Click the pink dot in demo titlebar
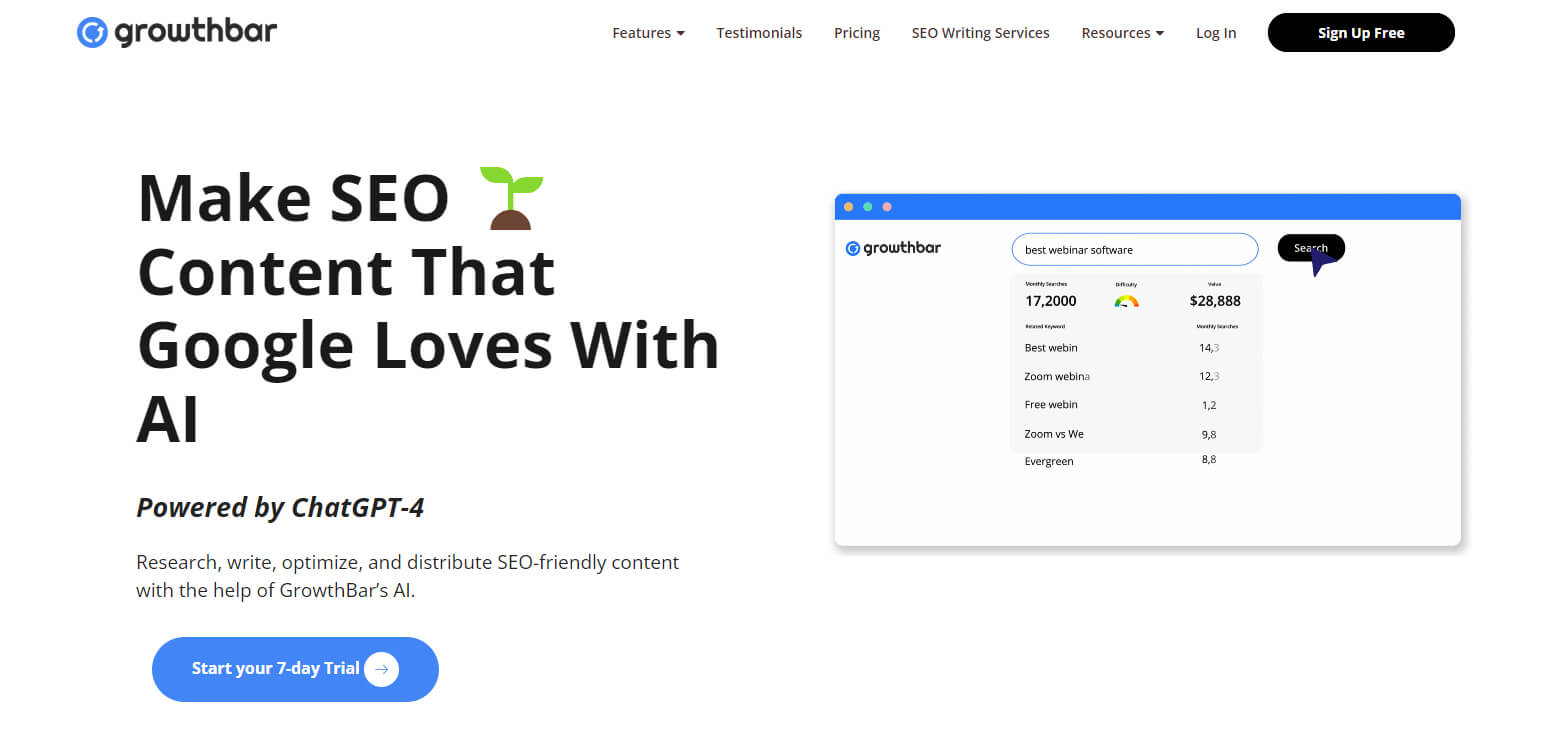This screenshot has width=1546, height=731. pos(887,207)
